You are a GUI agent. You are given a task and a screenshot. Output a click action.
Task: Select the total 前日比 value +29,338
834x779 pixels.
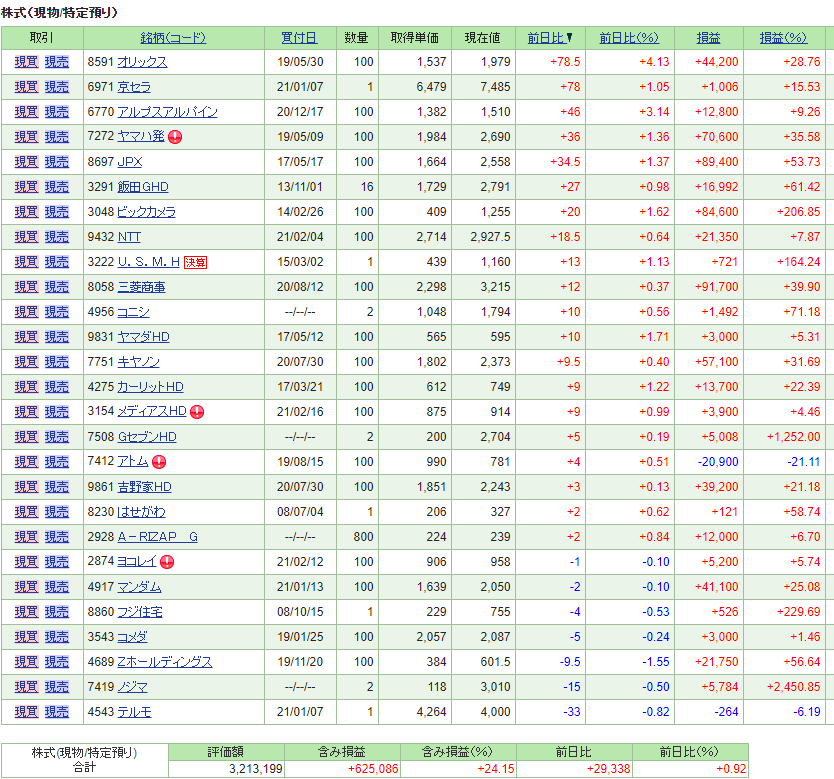point(608,769)
